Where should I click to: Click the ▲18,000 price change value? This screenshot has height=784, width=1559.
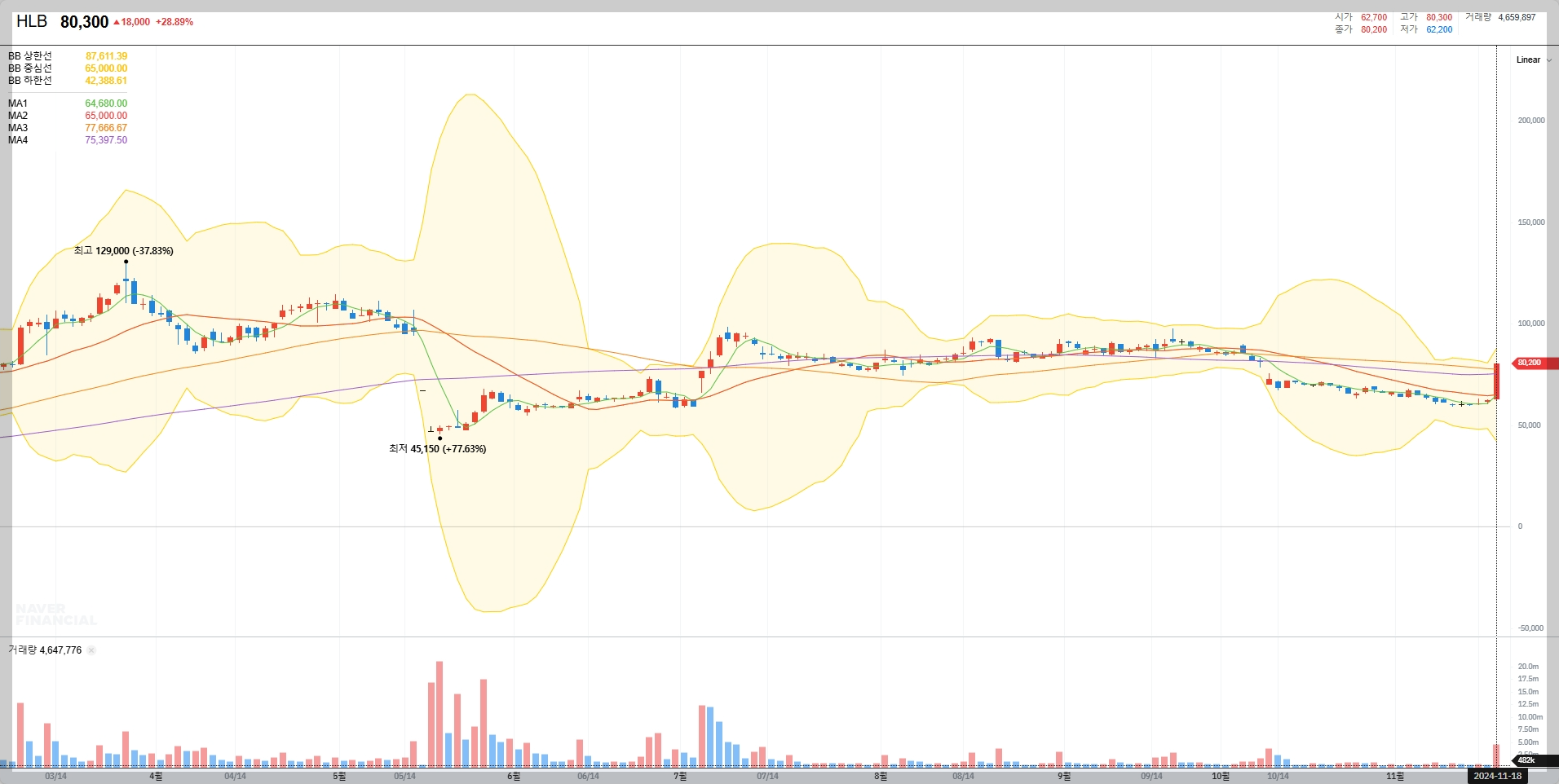131,22
